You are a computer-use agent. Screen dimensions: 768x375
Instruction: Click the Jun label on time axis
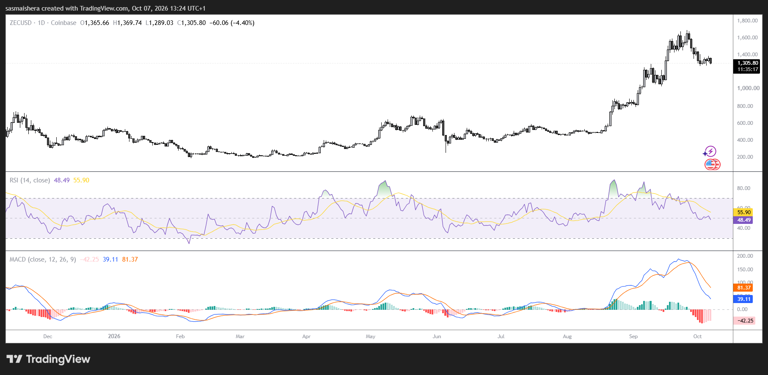437,337
